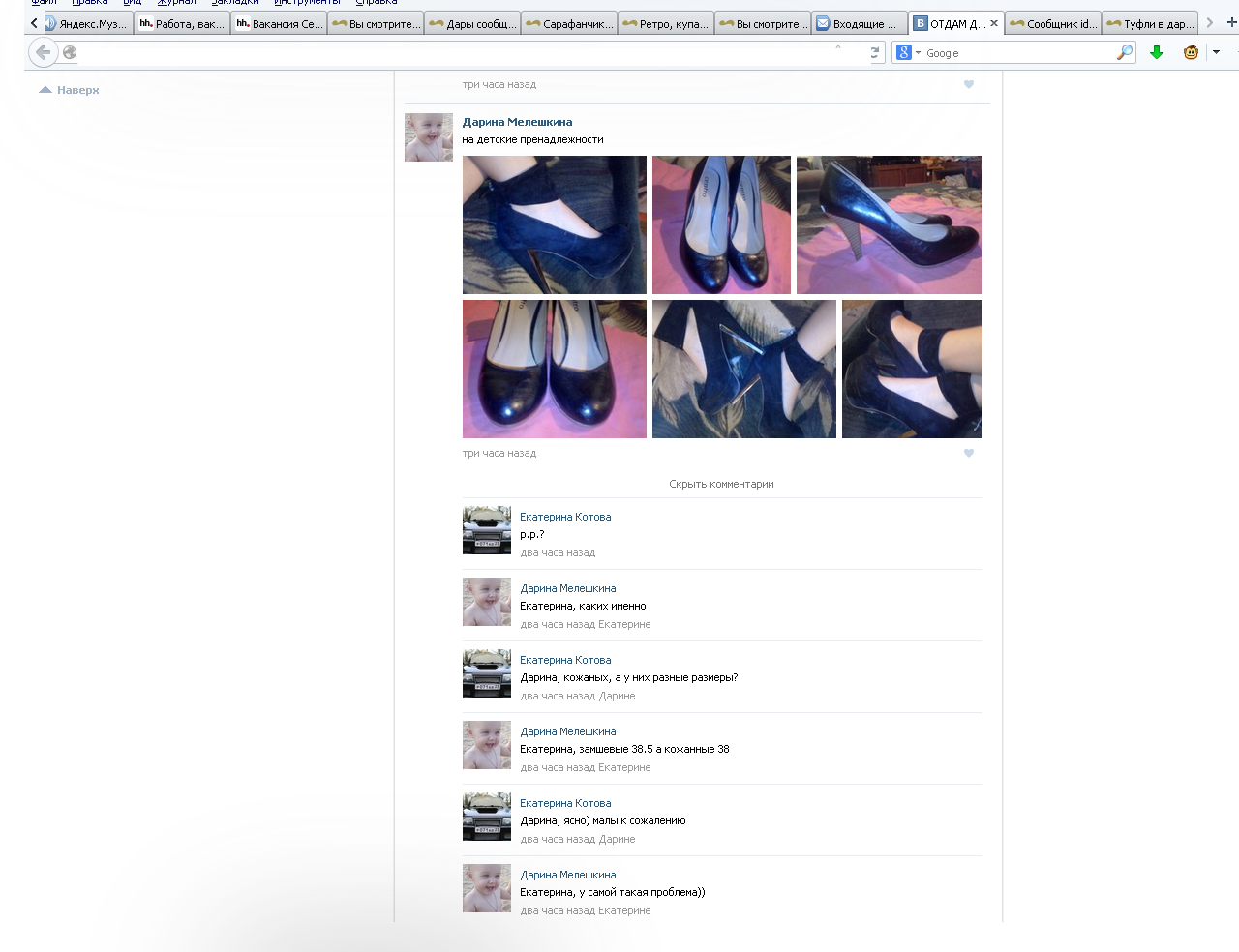This screenshot has width=1239, height=952.
Task: Show address bar history dropdown
Action: [x=838, y=46]
